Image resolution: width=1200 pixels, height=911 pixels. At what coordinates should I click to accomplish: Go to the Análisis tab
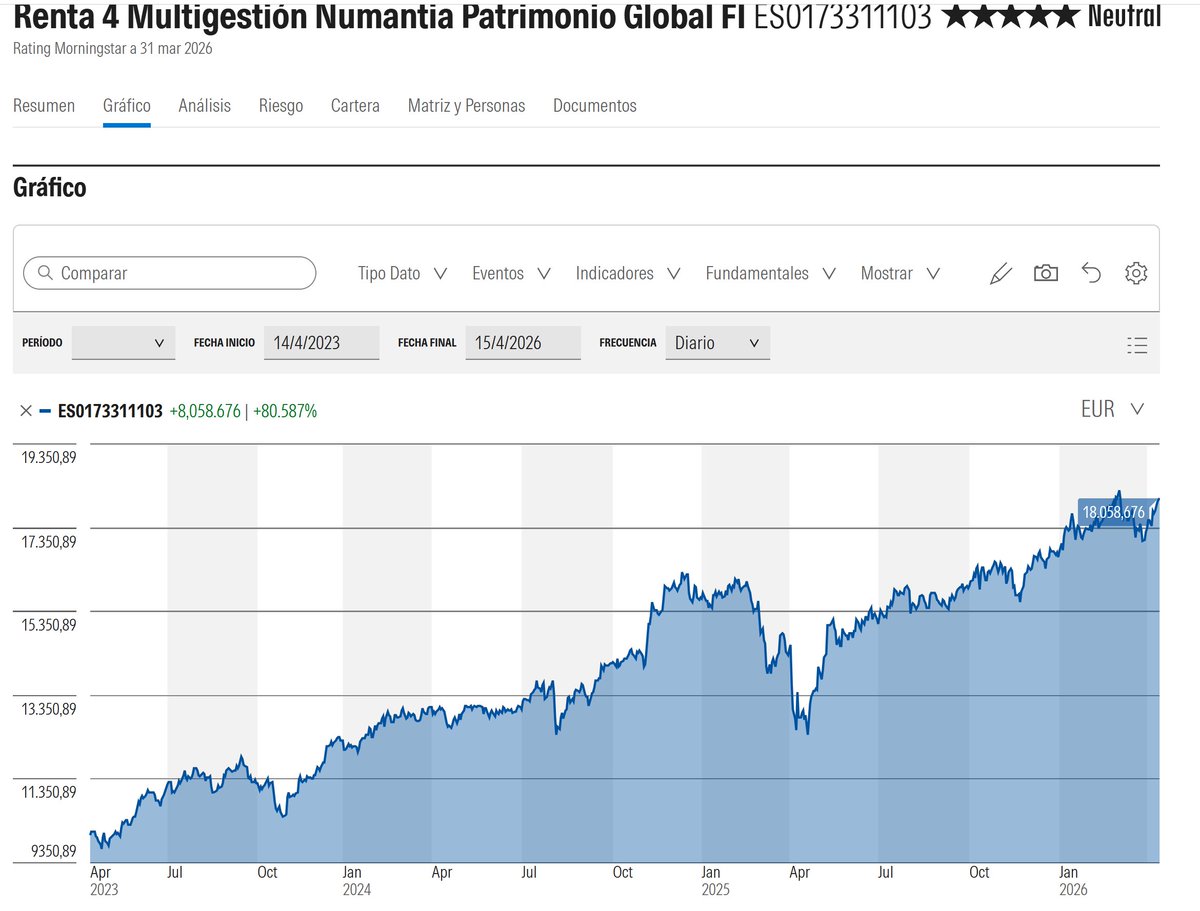(204, 105)
